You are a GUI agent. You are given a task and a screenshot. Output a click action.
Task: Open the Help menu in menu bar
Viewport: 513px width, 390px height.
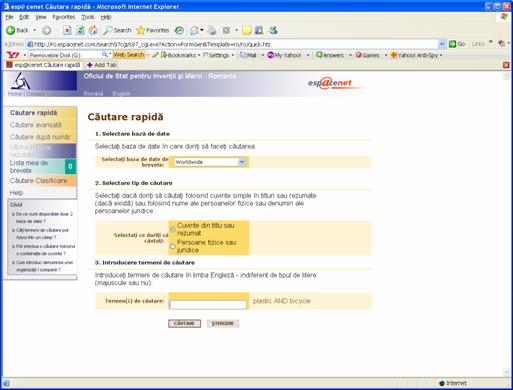coord(106,17)
